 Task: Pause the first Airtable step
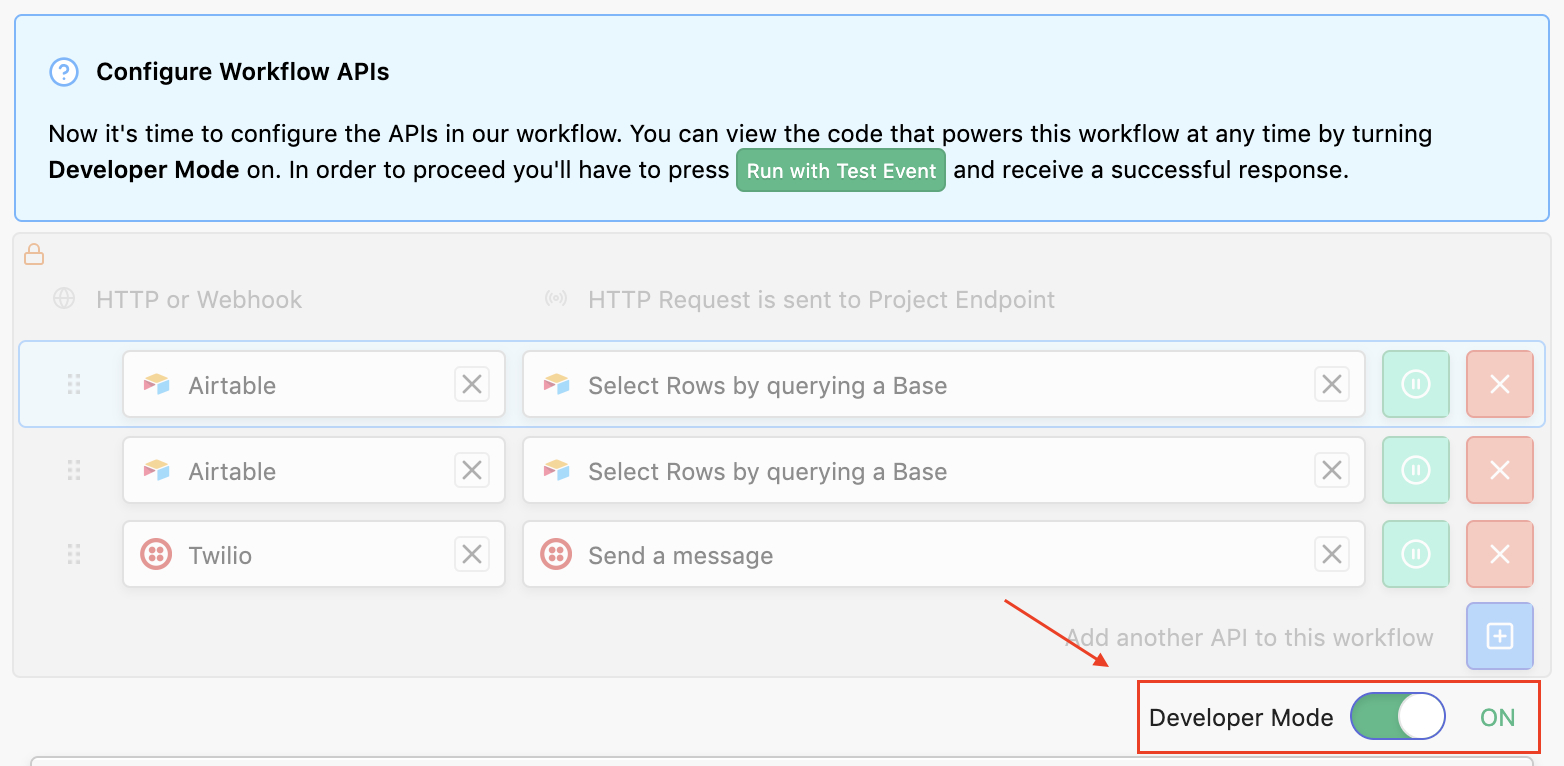pyautogui.click(x=1415, y=384)
